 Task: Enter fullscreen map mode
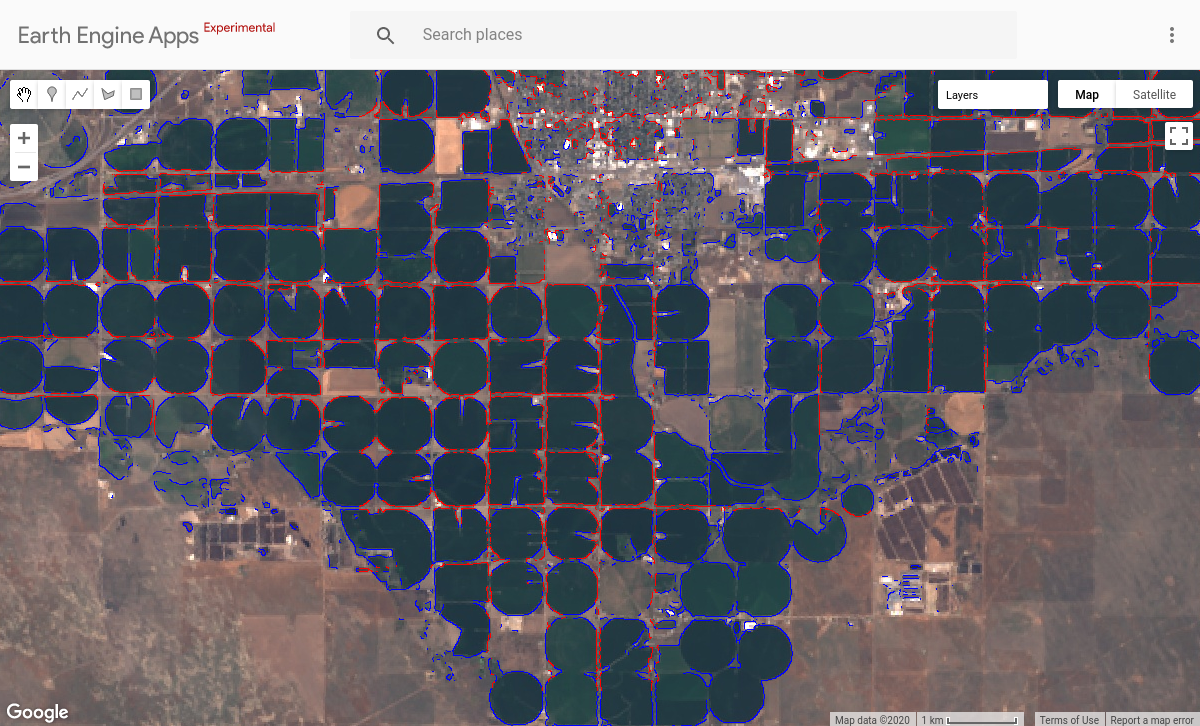point(1178,135)
